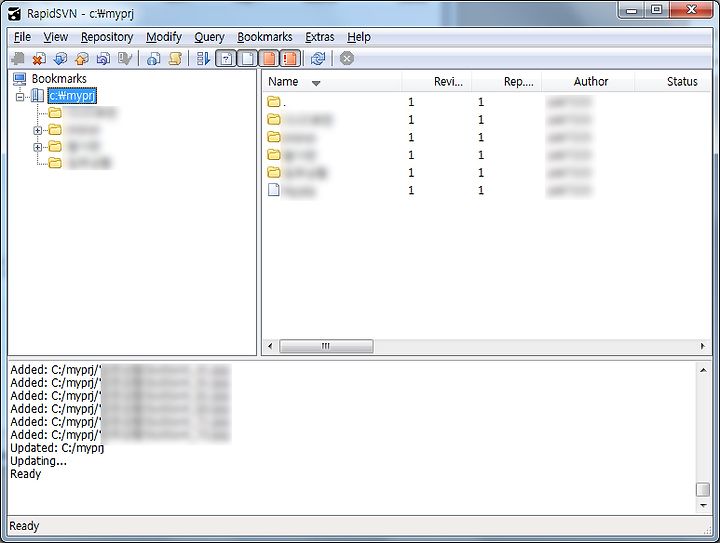Click the "Updated: C:/myprj" log line
Screen dimensions: 720x543
pyautogui.click(x=57, y=448)
